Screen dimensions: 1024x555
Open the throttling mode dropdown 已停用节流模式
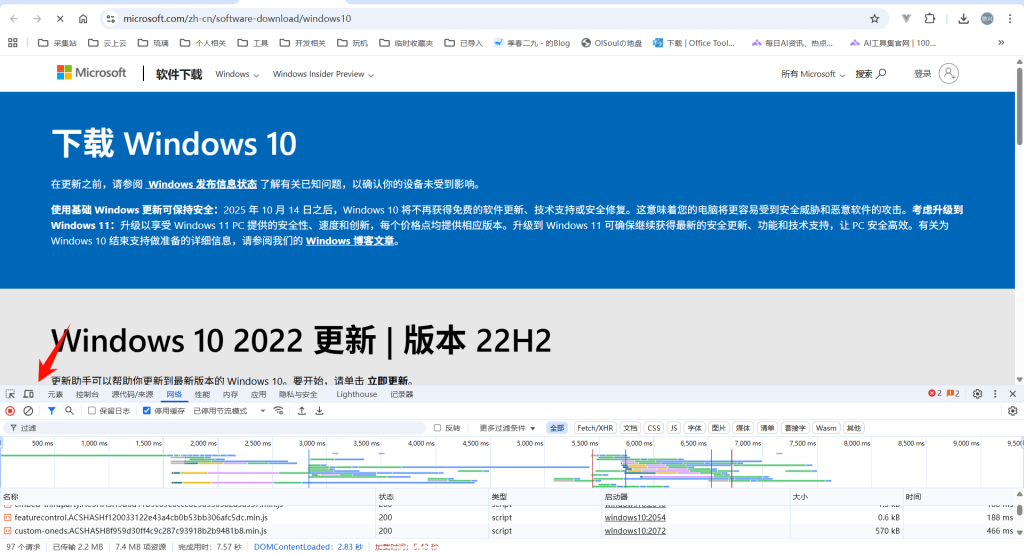point(229,411)
